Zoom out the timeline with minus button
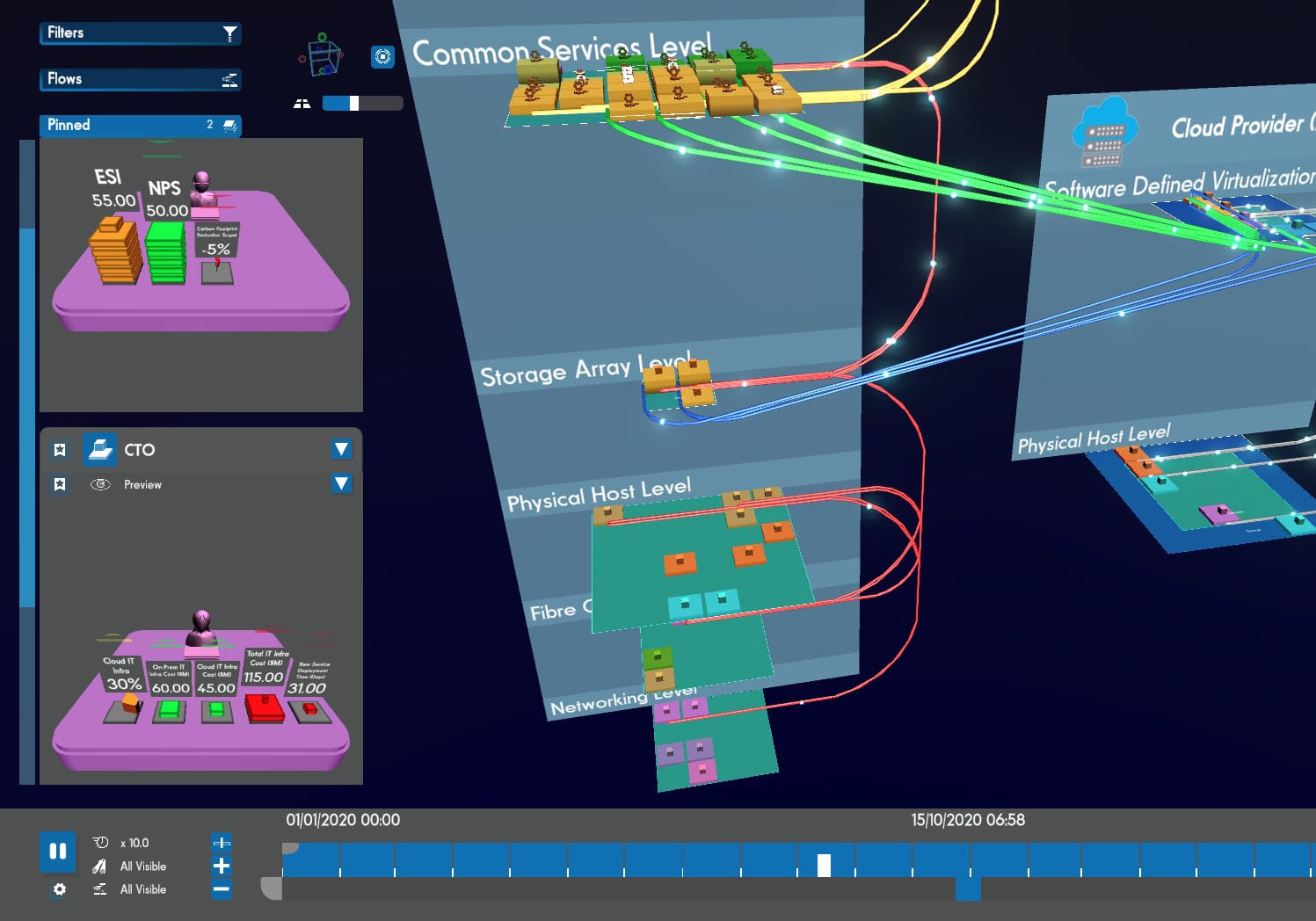Image resolution: width=1316 pixels, height=921 pixels. tap(222, 889)
